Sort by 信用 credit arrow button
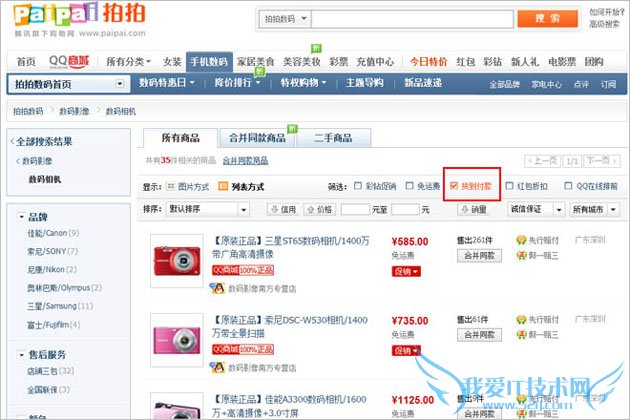This screenshot has width=630, height=420. point(284,209)
